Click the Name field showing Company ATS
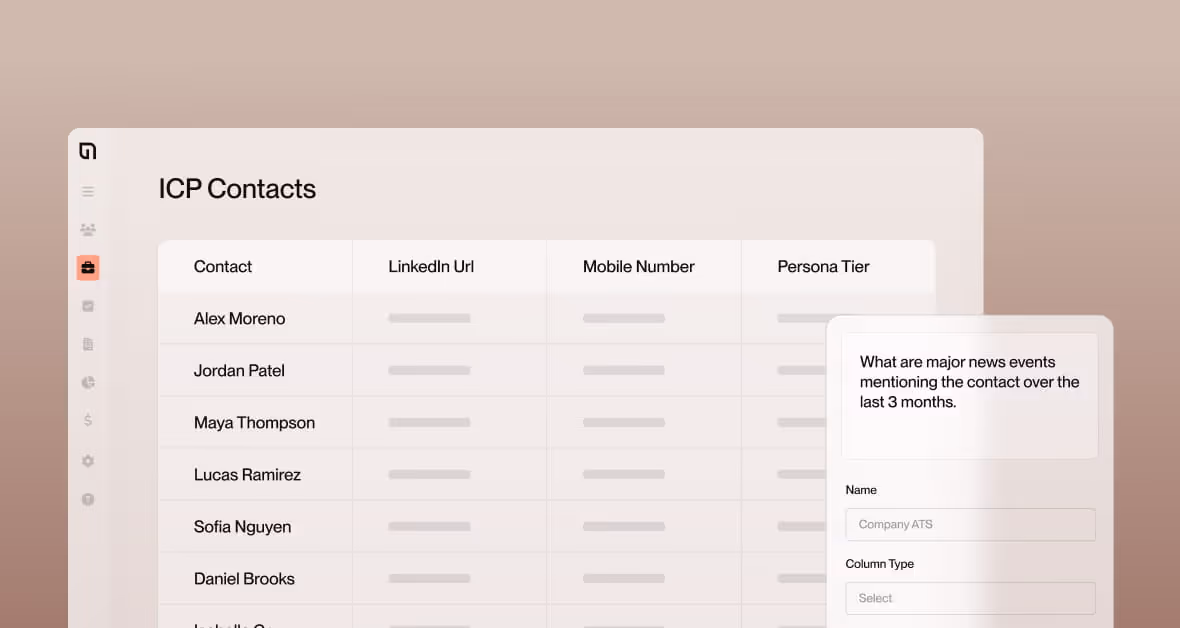This screenshot has height=628, width=1180. point(969,524)
